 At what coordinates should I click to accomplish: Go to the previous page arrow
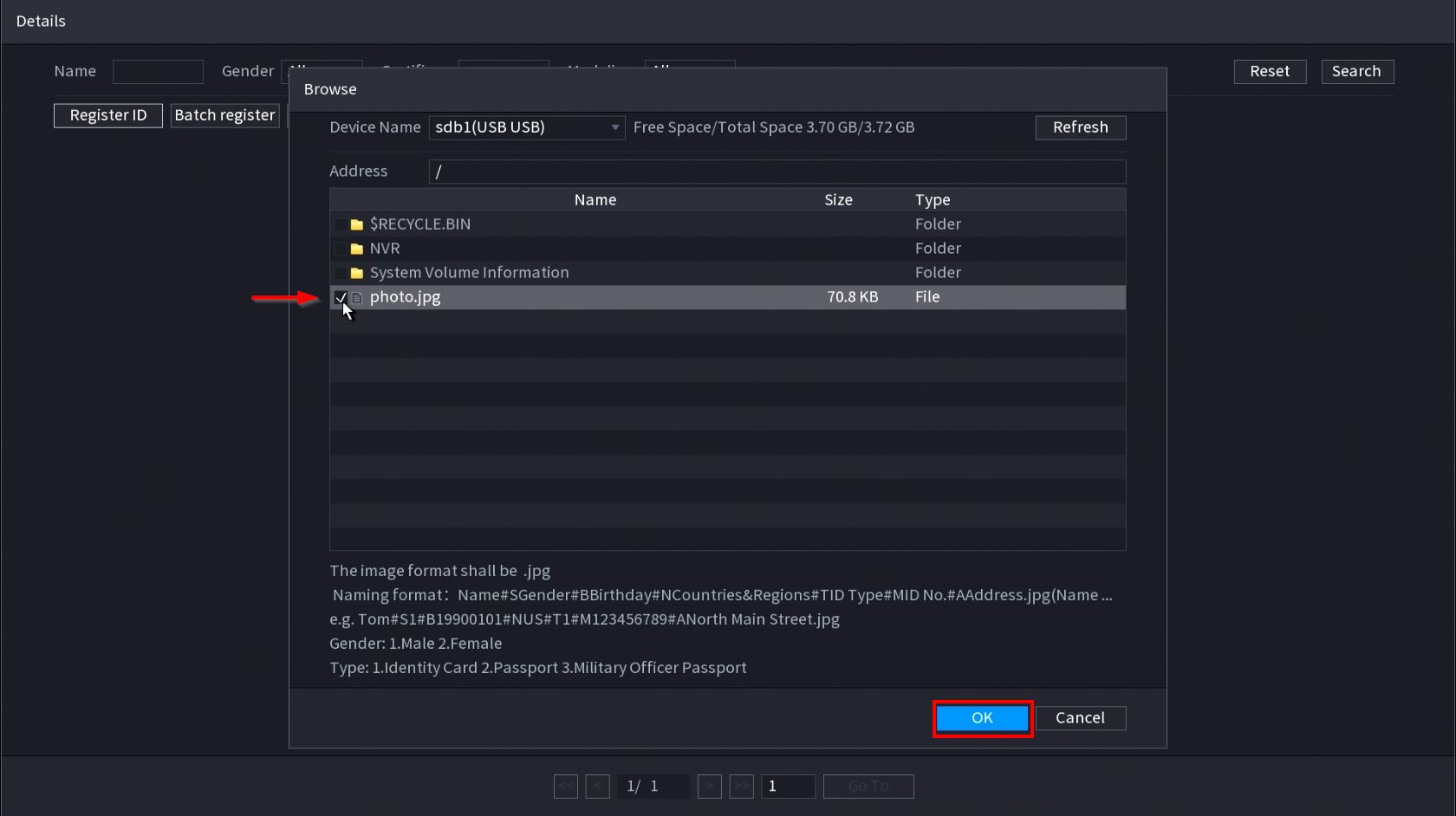point(597,786)
